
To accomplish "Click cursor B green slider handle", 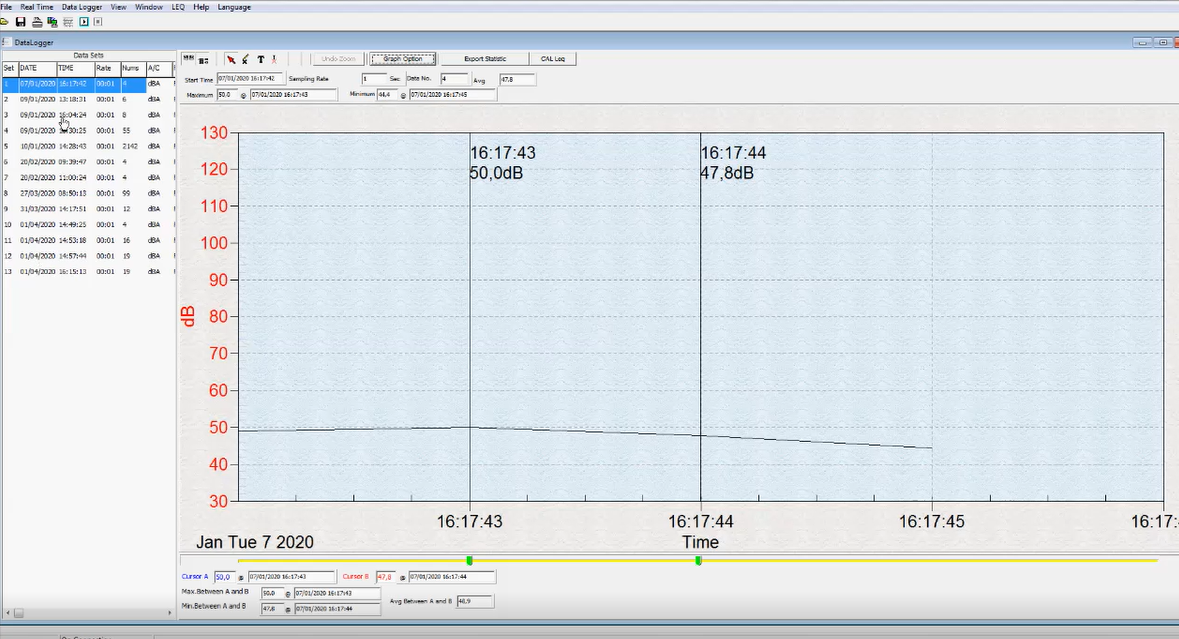I will coord(698,560).
